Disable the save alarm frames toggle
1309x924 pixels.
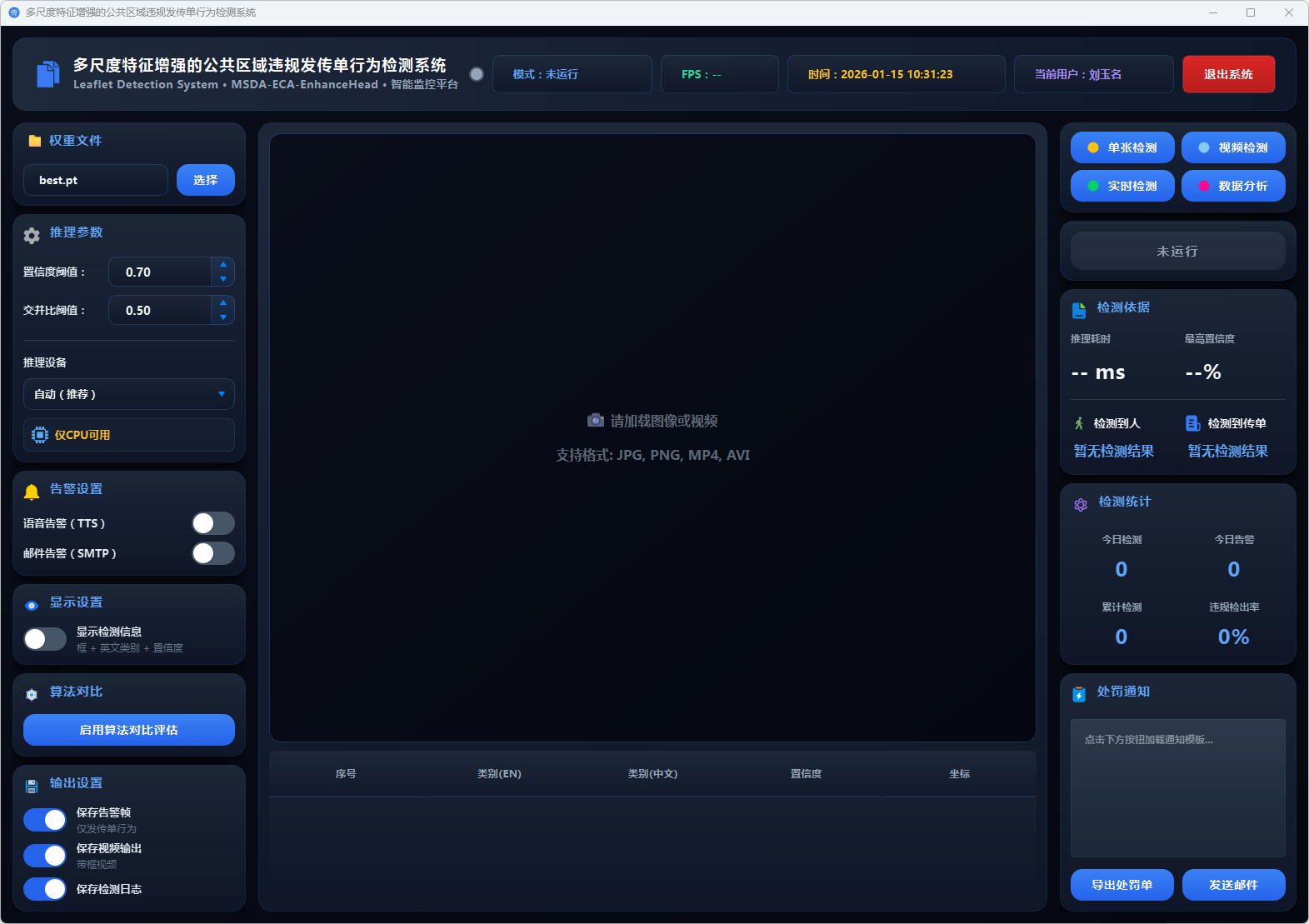tap(45, 820)
